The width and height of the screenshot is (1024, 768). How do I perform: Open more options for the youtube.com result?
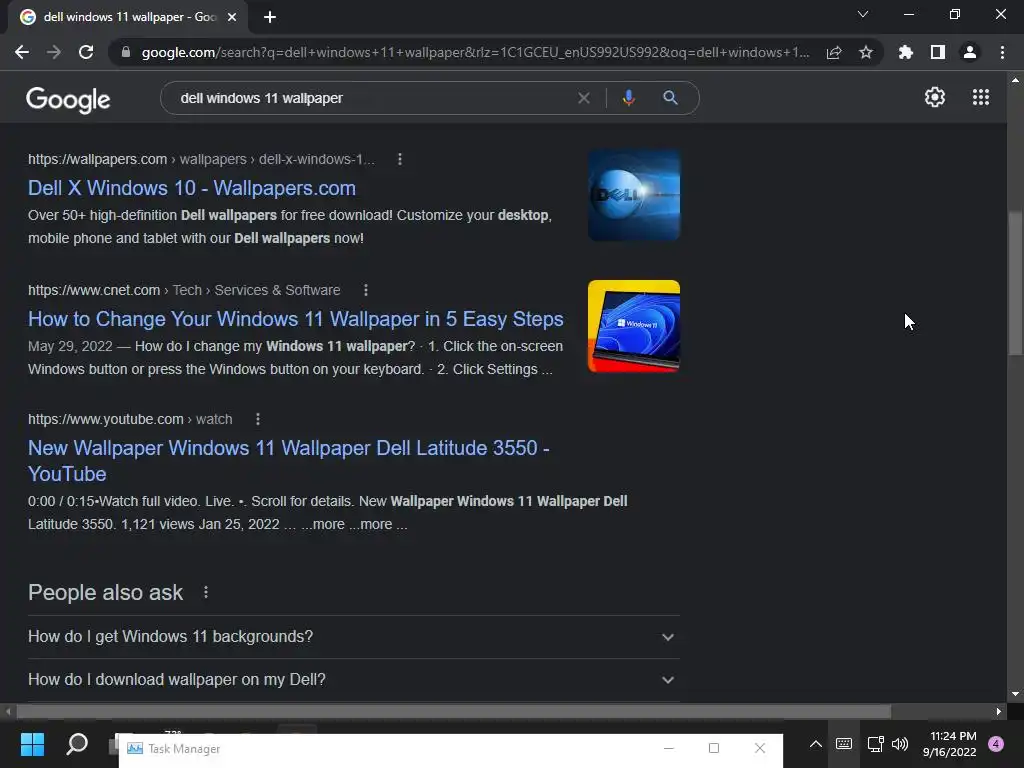coord(258,419)
